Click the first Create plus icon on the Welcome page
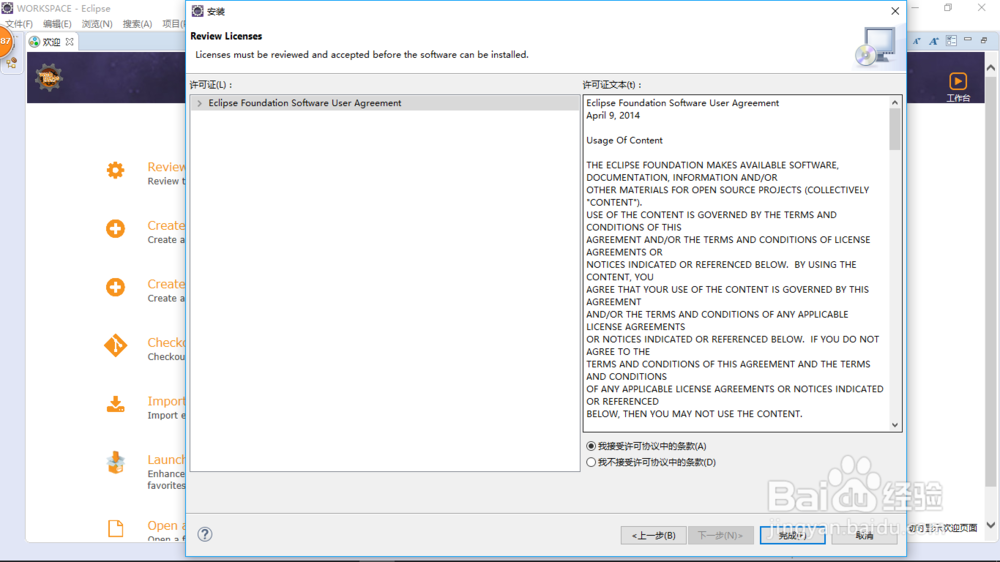This screenshot has height=562, width=1000. pos(115,228)
